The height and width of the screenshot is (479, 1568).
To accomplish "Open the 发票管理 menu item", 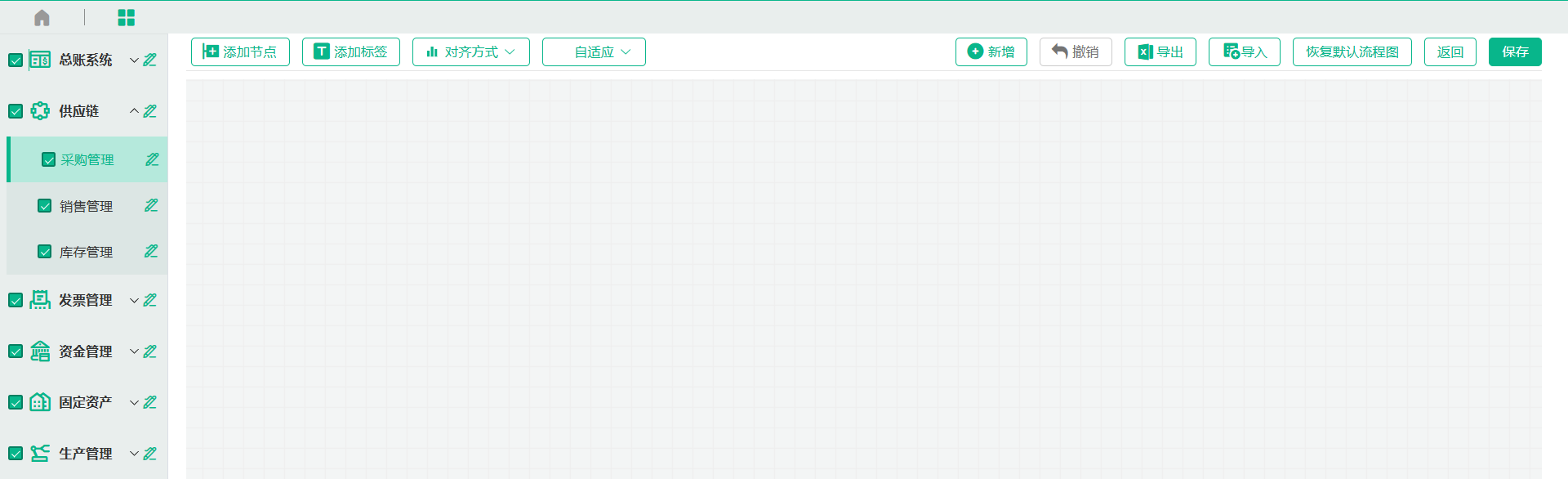I will pyautogui.click(x=86, y=301).
